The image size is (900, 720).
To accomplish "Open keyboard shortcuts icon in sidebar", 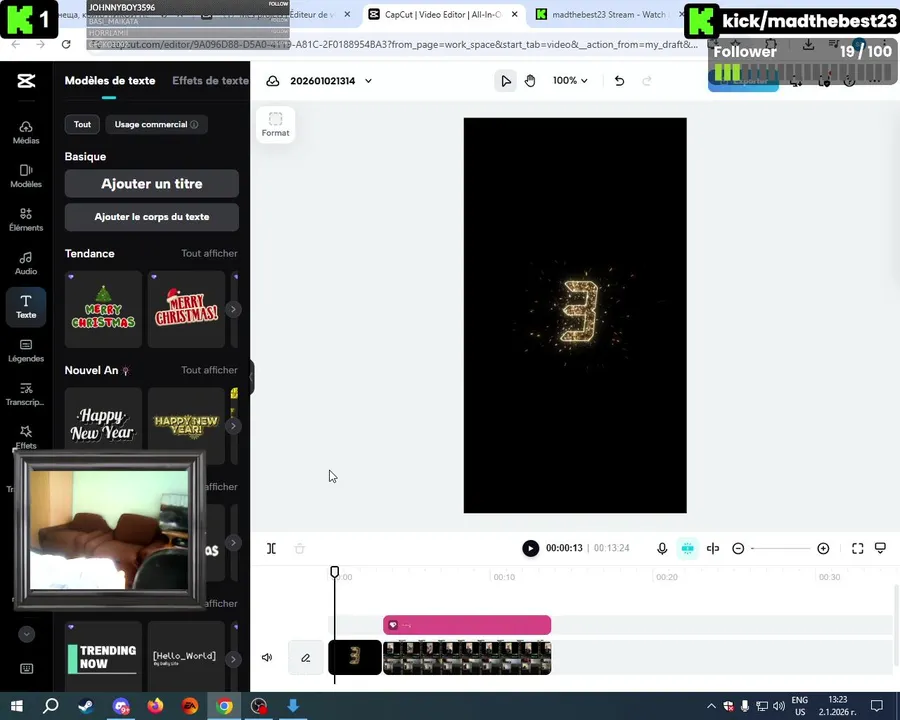I will [x=26, y=668].
